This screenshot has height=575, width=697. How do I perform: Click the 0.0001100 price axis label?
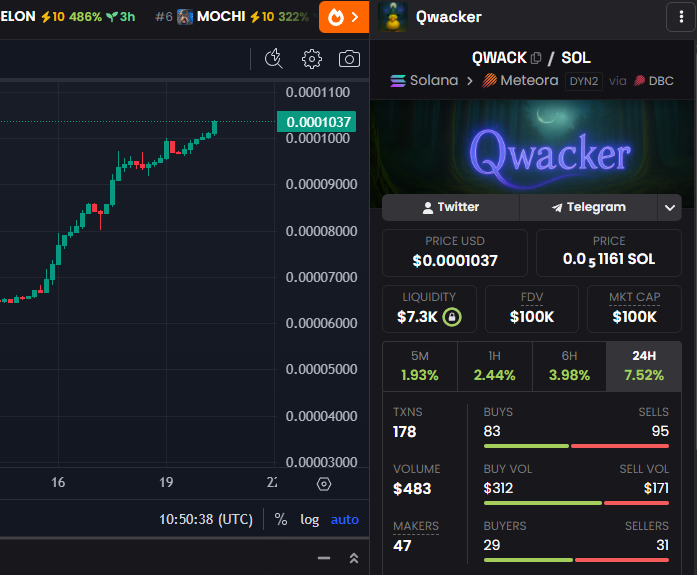pyautogui.click(x=318, y=92)
